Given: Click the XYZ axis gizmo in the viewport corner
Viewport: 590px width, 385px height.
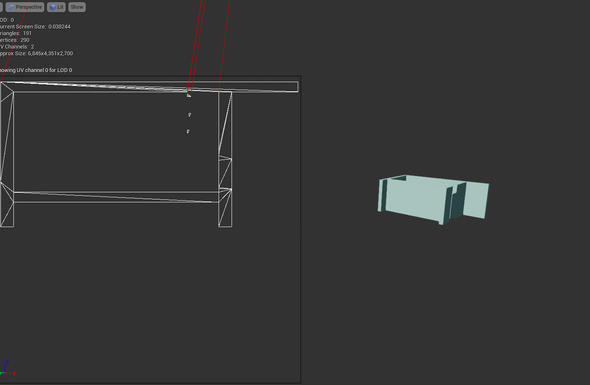Looking at the screenshot, I should click(8, 369).
